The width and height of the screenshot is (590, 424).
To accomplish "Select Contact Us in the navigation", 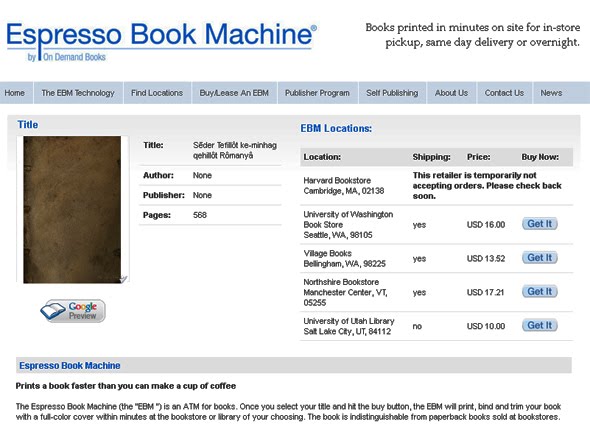I will click(x=504, y=93).
